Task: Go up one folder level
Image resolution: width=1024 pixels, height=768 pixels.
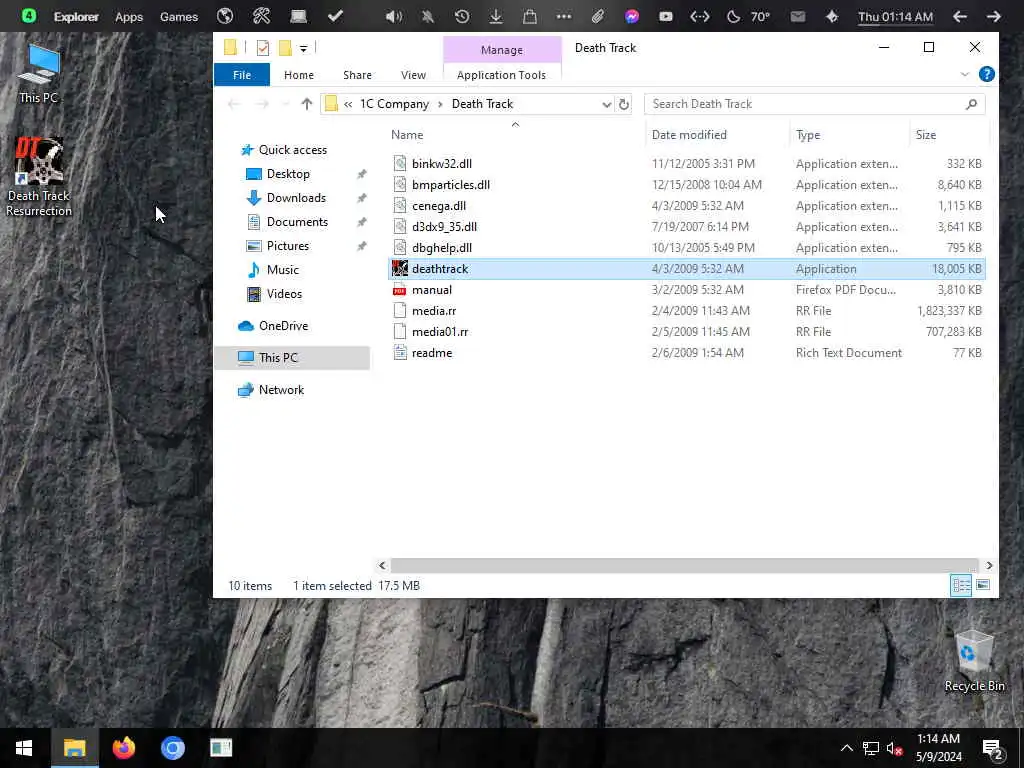Action: click(306, 104)
